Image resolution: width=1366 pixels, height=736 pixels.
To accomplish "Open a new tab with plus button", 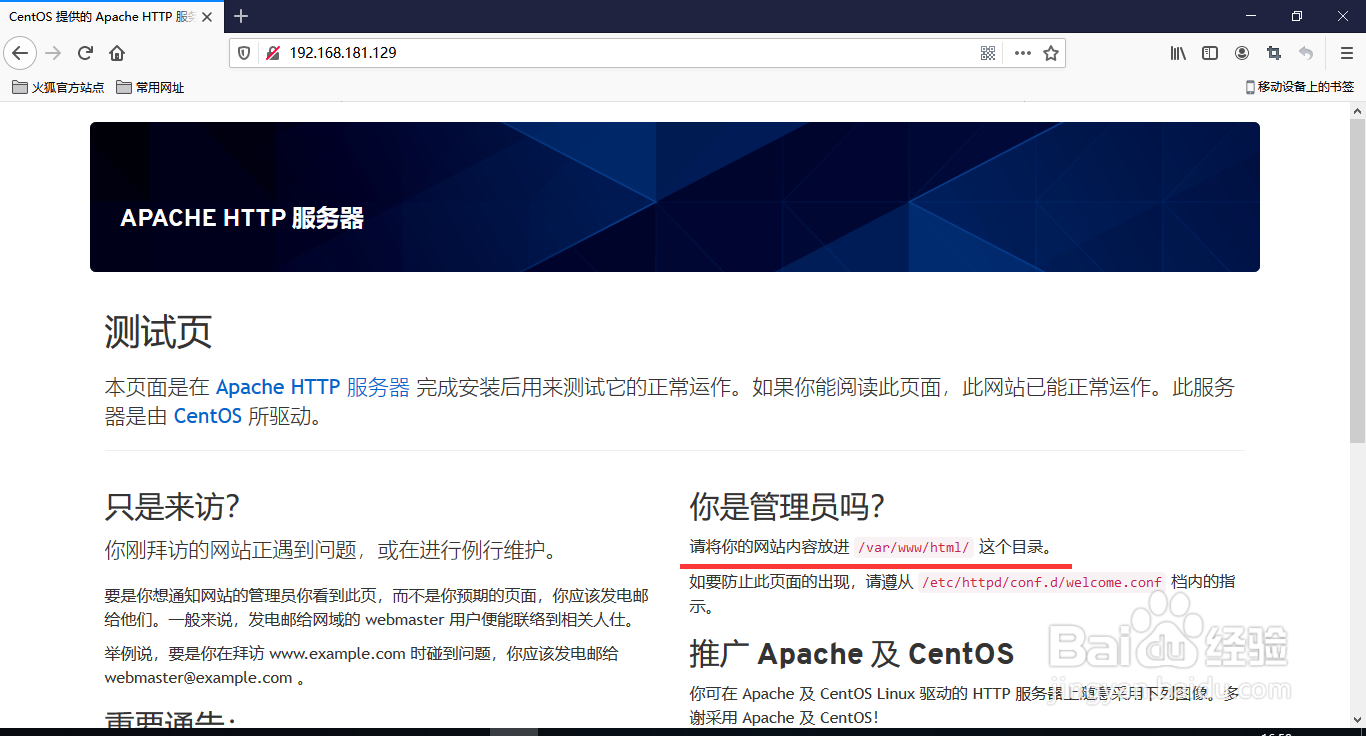I will [241, 16].
